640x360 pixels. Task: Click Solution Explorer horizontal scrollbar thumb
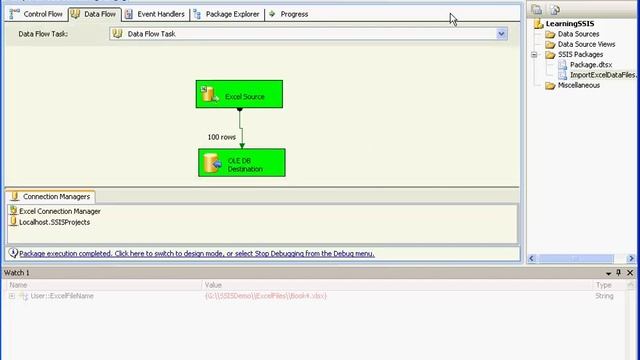[x=575, y=258]
